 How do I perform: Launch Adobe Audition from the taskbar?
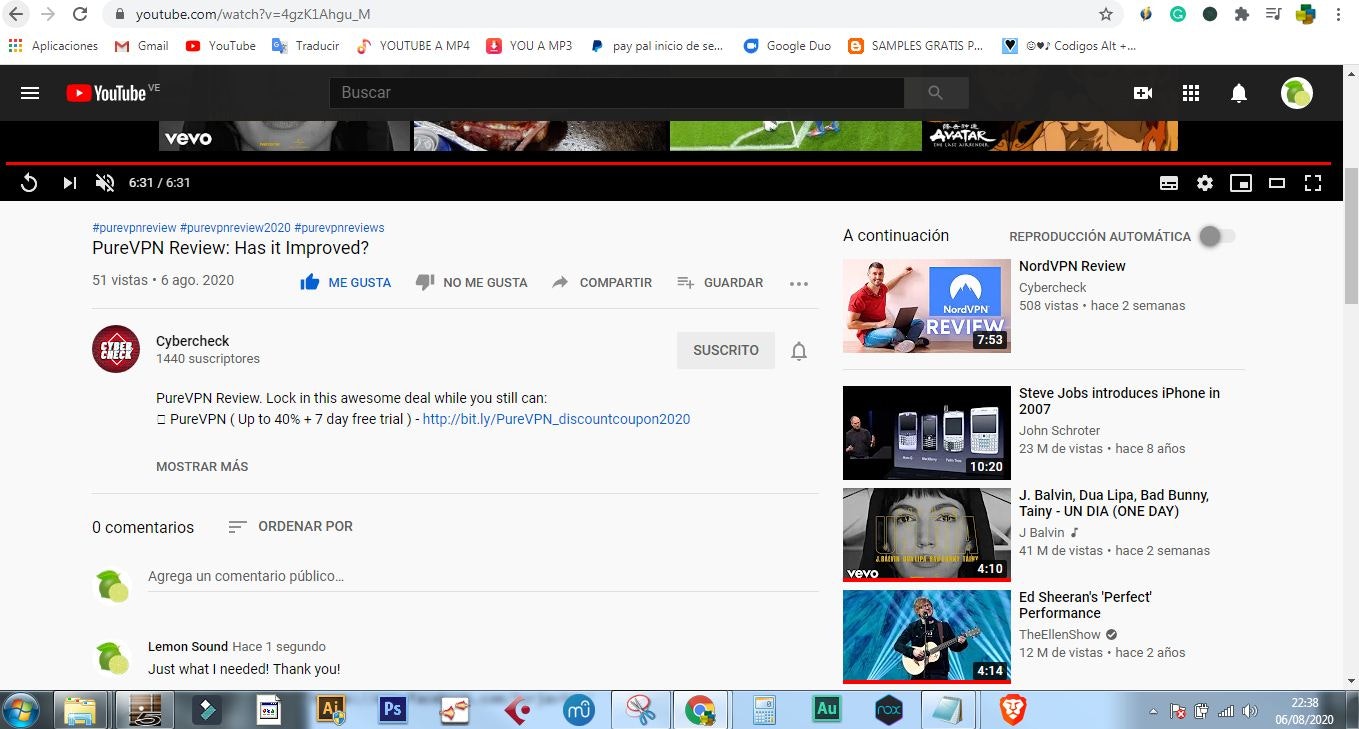826,710
